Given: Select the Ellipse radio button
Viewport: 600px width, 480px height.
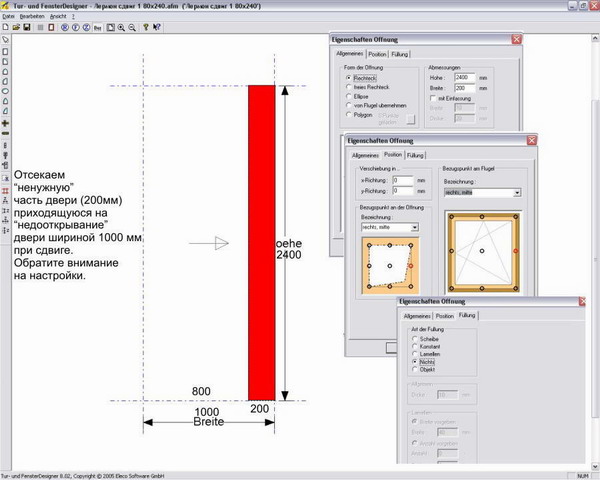Looking at the screenshot, I should coord(348,95).
